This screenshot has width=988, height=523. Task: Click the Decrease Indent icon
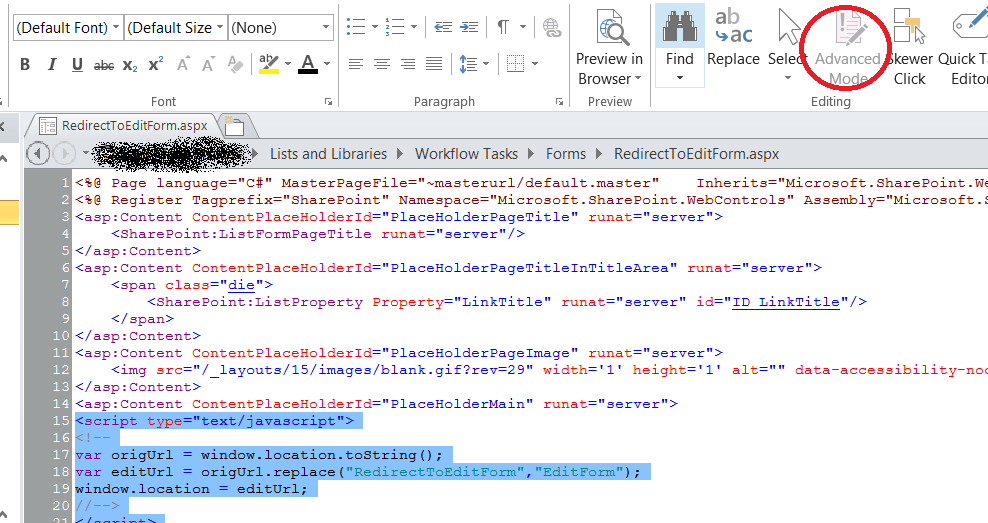tap(443, 26)
